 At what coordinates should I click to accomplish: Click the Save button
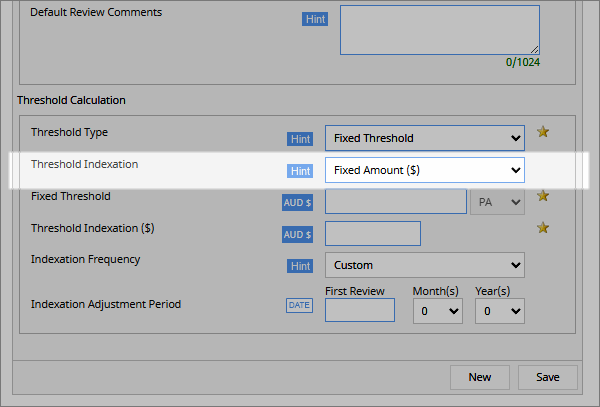pos(548,377)
